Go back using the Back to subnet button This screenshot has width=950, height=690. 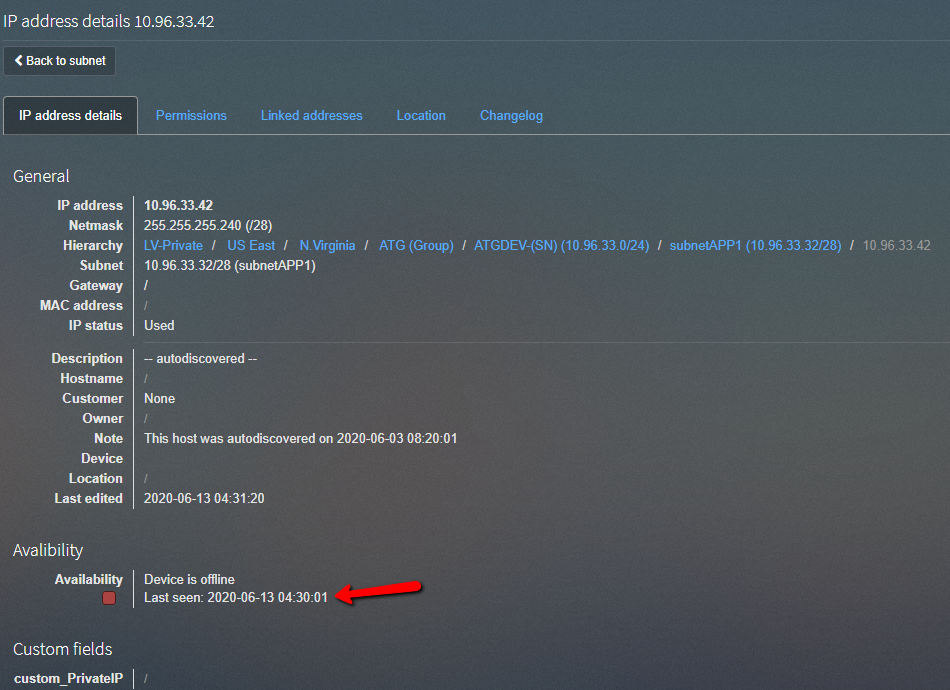coord(59,61)
